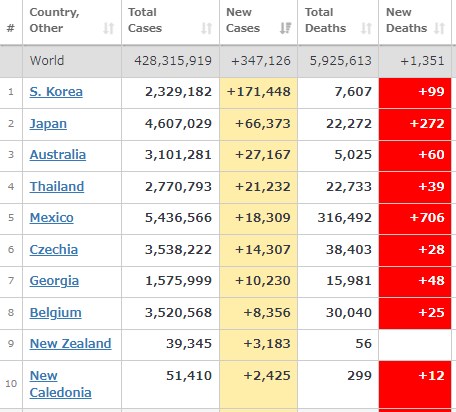Click the Total Cases header label
Image resolution: width=456 pixels, height=412 pixels.
click(x=145, y=20)
